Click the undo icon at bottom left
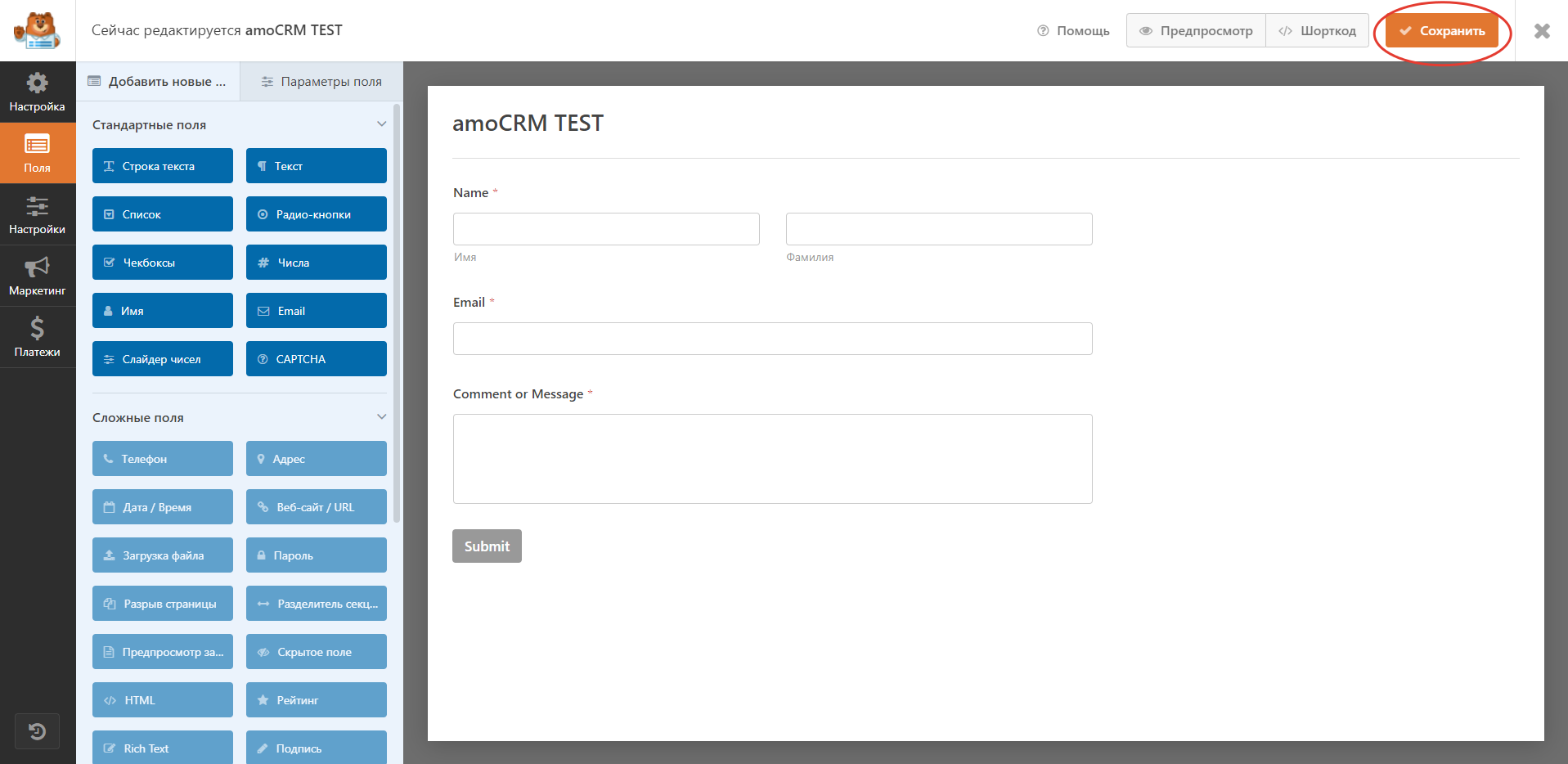1568x764 pixels. pyautogui.click(x=37, y=730)
